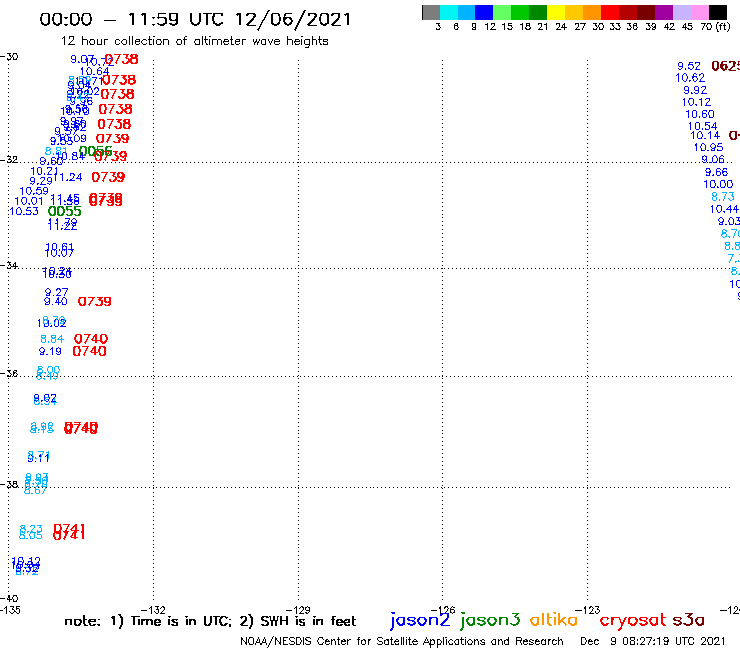Screen dimensions: 740x650
Task: Click the '70 (ft)' scale label
Action: [x=715, y=27]
